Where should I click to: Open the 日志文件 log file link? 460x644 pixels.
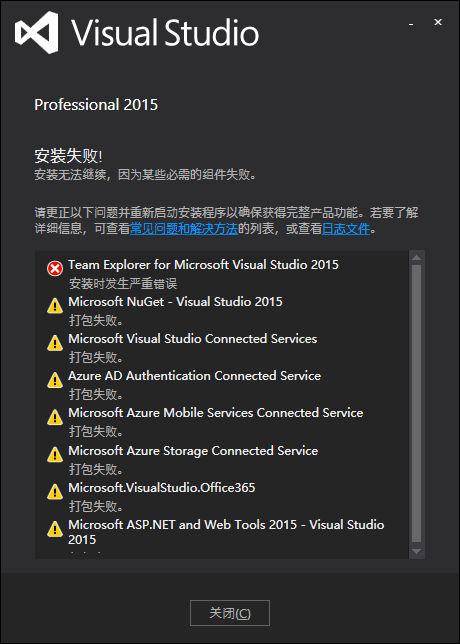pyautogui.click(x=346, y=229)
